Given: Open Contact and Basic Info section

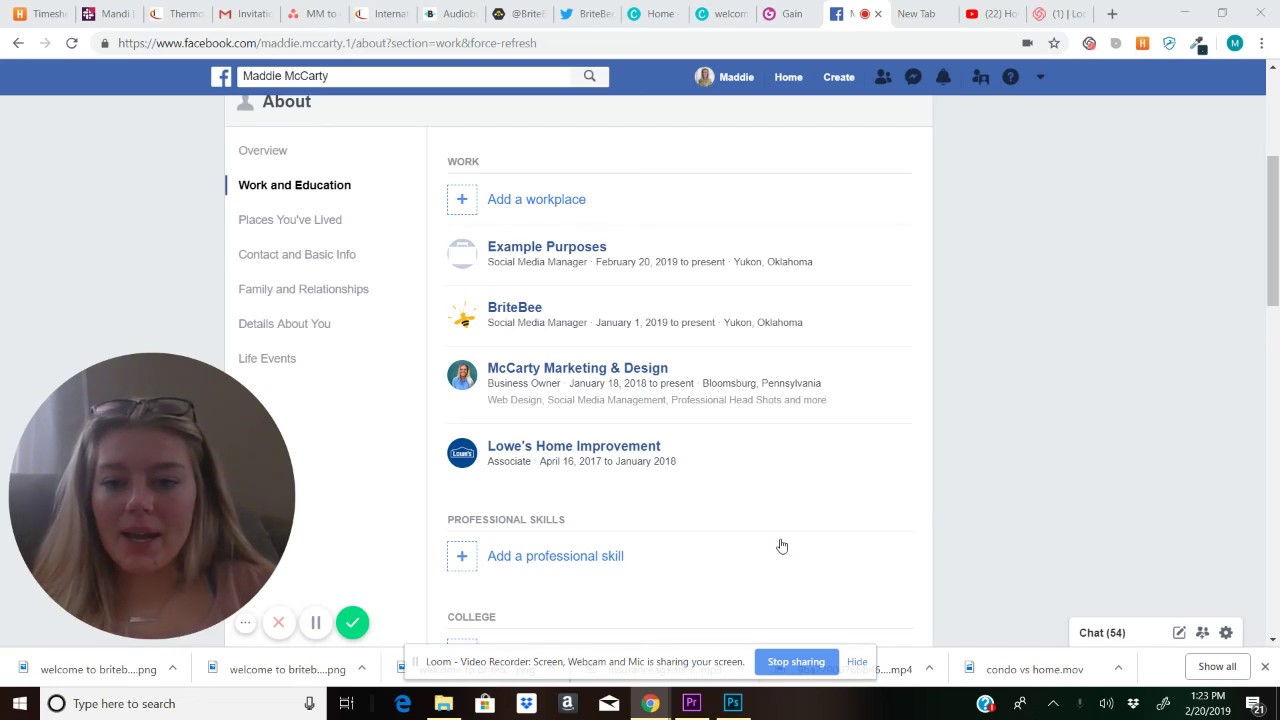Looking at the screenshot, I should pos(297,254).
